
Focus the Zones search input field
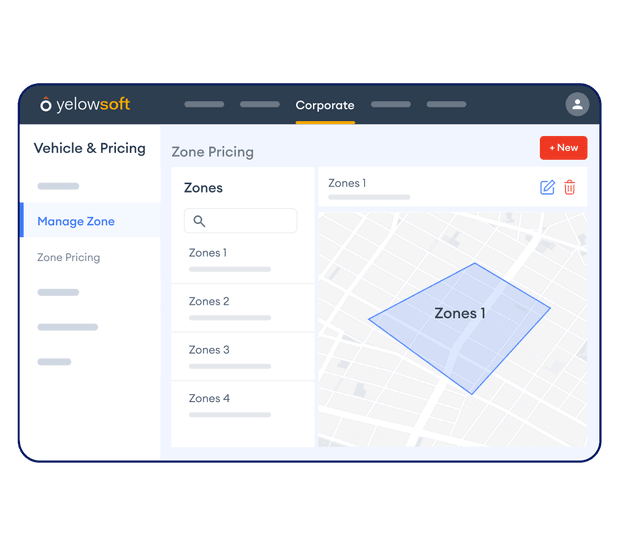tap(248, 221)
